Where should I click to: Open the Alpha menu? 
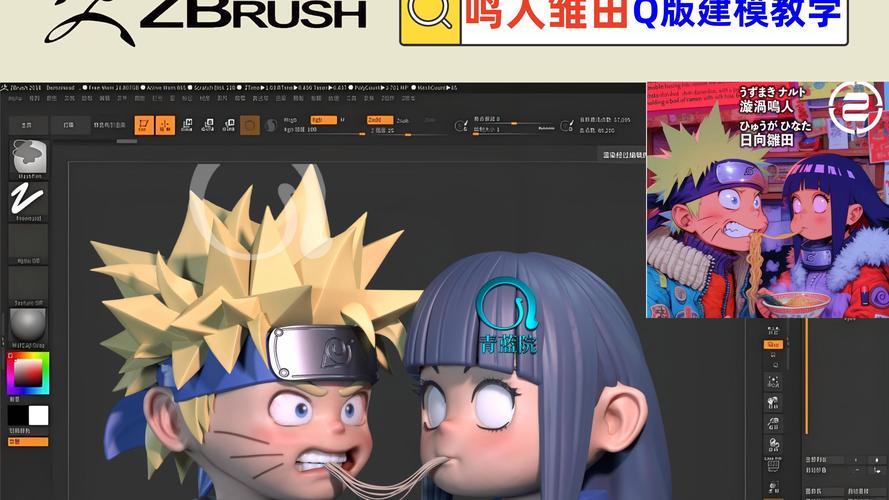15,99
